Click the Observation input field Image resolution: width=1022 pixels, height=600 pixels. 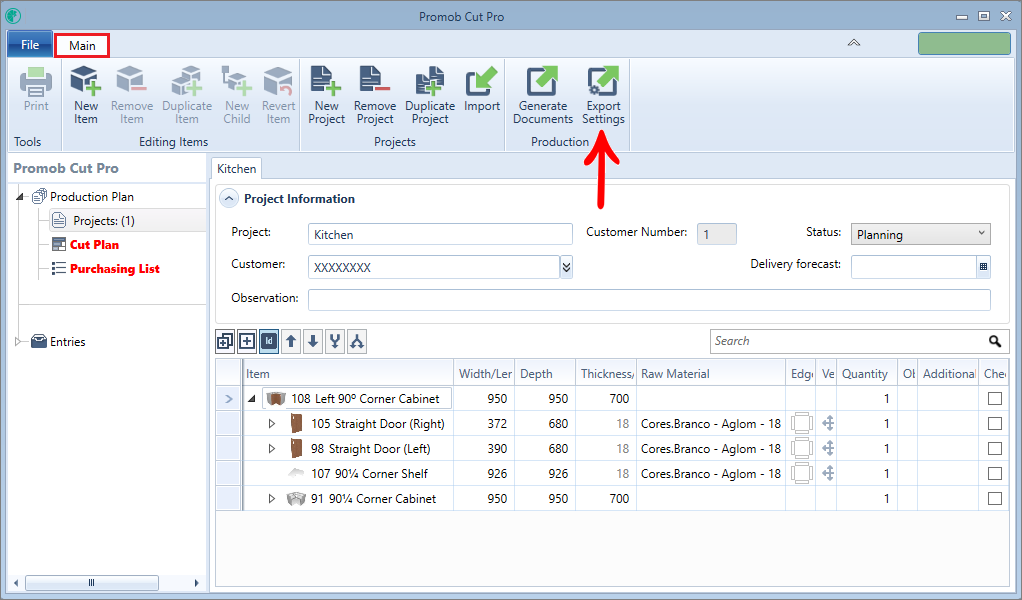pos(649,300)
